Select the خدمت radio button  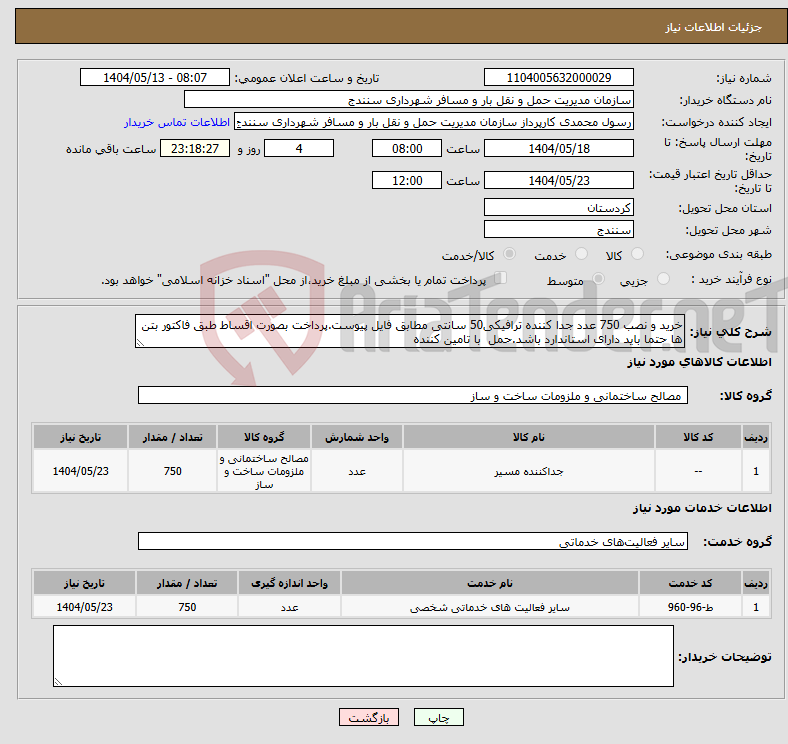click(581, 254)
